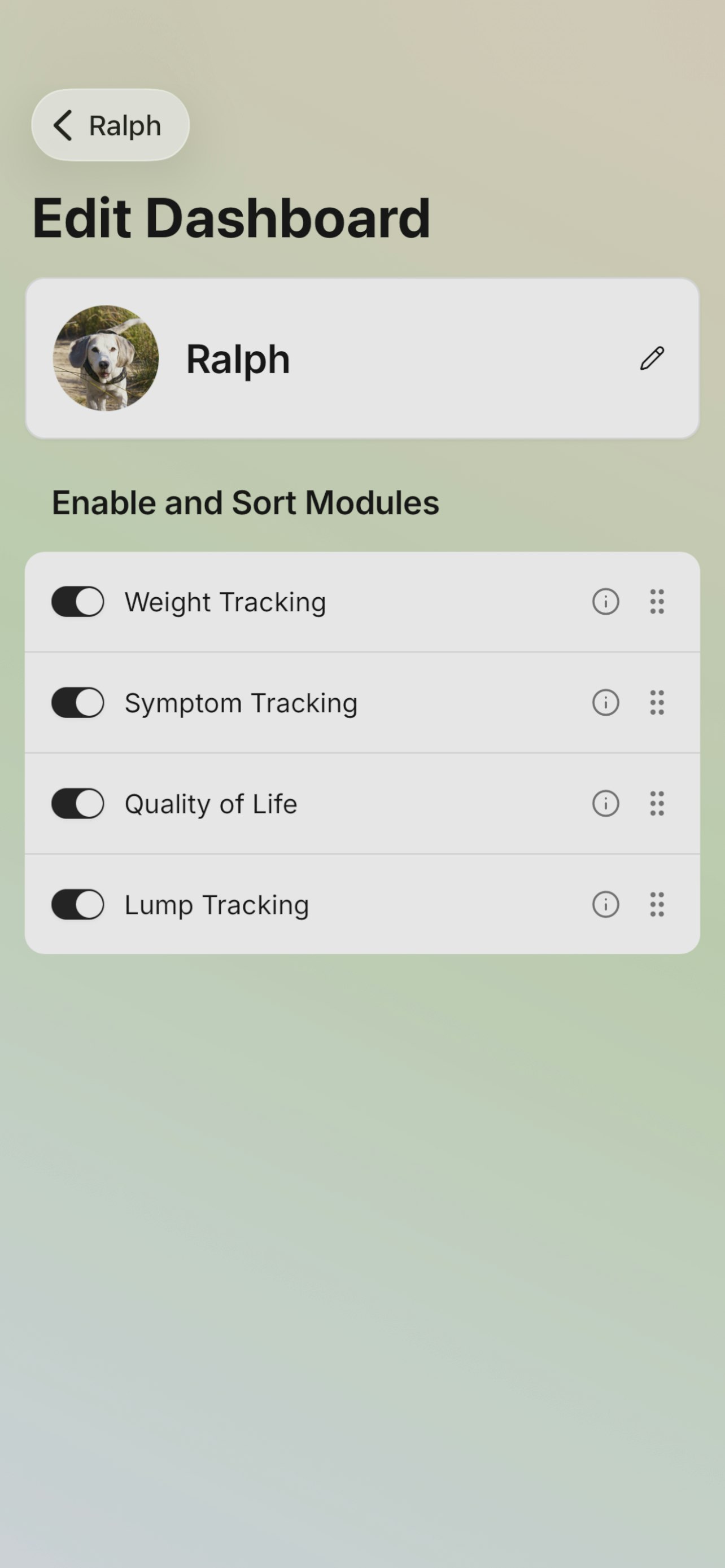Screen dimensions: 725x1568
Task: Open the info icon for Lump Tracking
Action: tap(605, 905)
